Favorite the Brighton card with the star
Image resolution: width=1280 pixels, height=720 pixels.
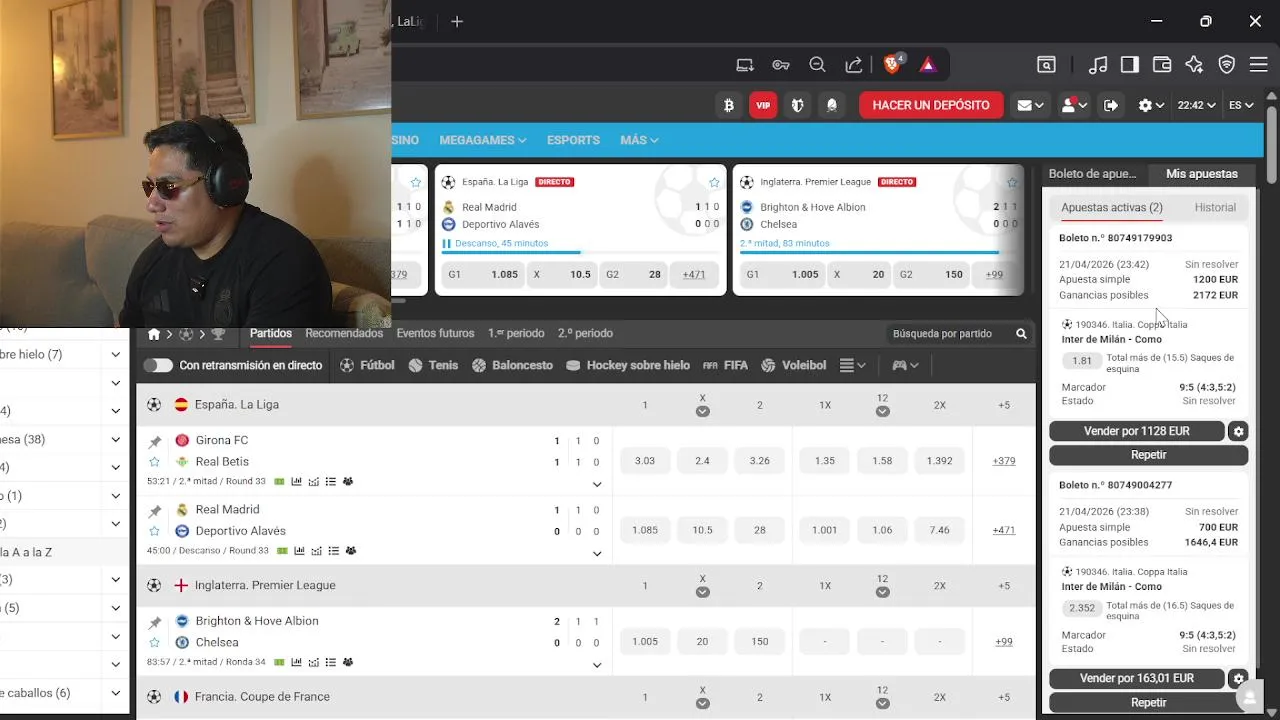click(x=1012, y=182)
